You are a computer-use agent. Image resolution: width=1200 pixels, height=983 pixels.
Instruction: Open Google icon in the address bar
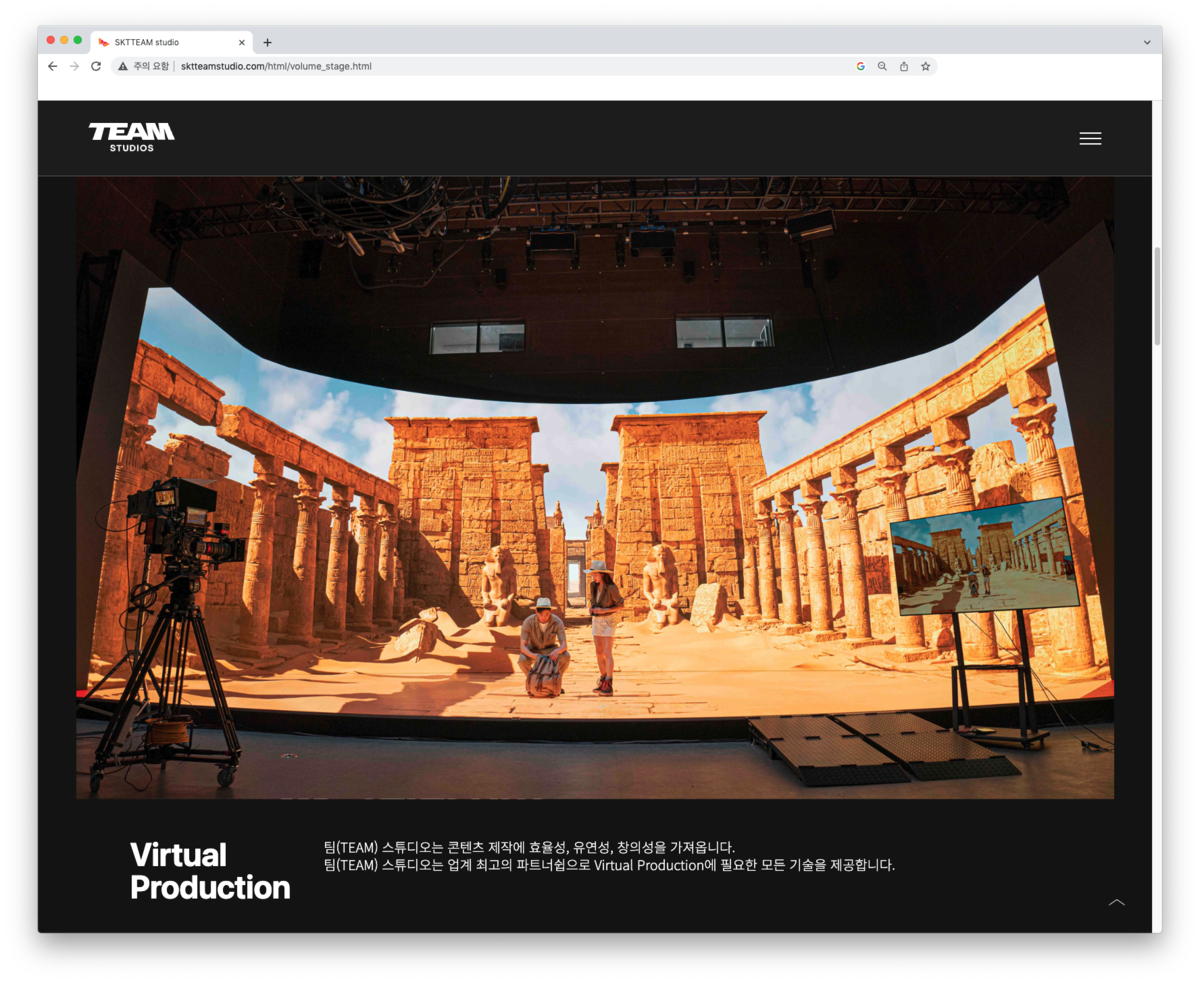coord(860,66)
